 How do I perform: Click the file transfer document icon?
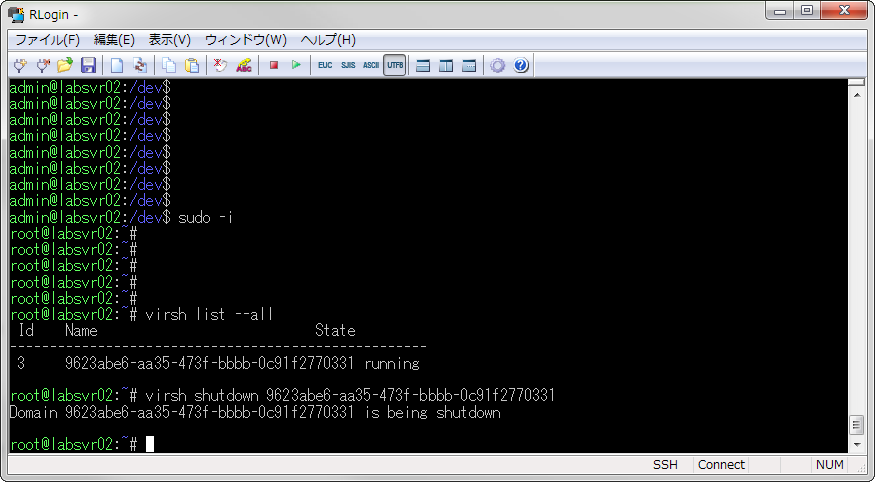(x=140, y=66)
